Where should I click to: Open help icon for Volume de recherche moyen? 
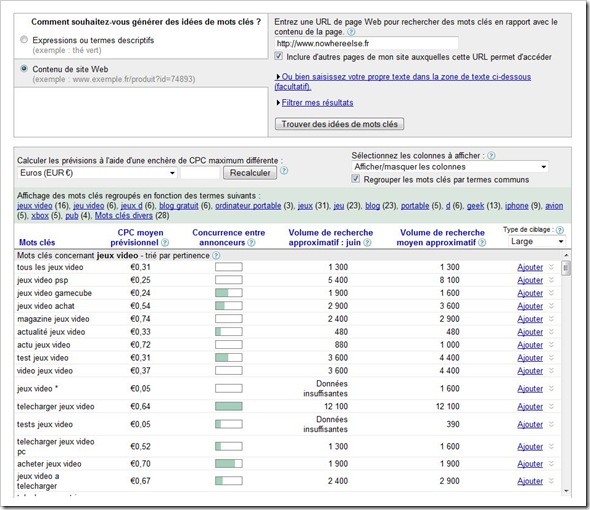click(x=482, y=243)
